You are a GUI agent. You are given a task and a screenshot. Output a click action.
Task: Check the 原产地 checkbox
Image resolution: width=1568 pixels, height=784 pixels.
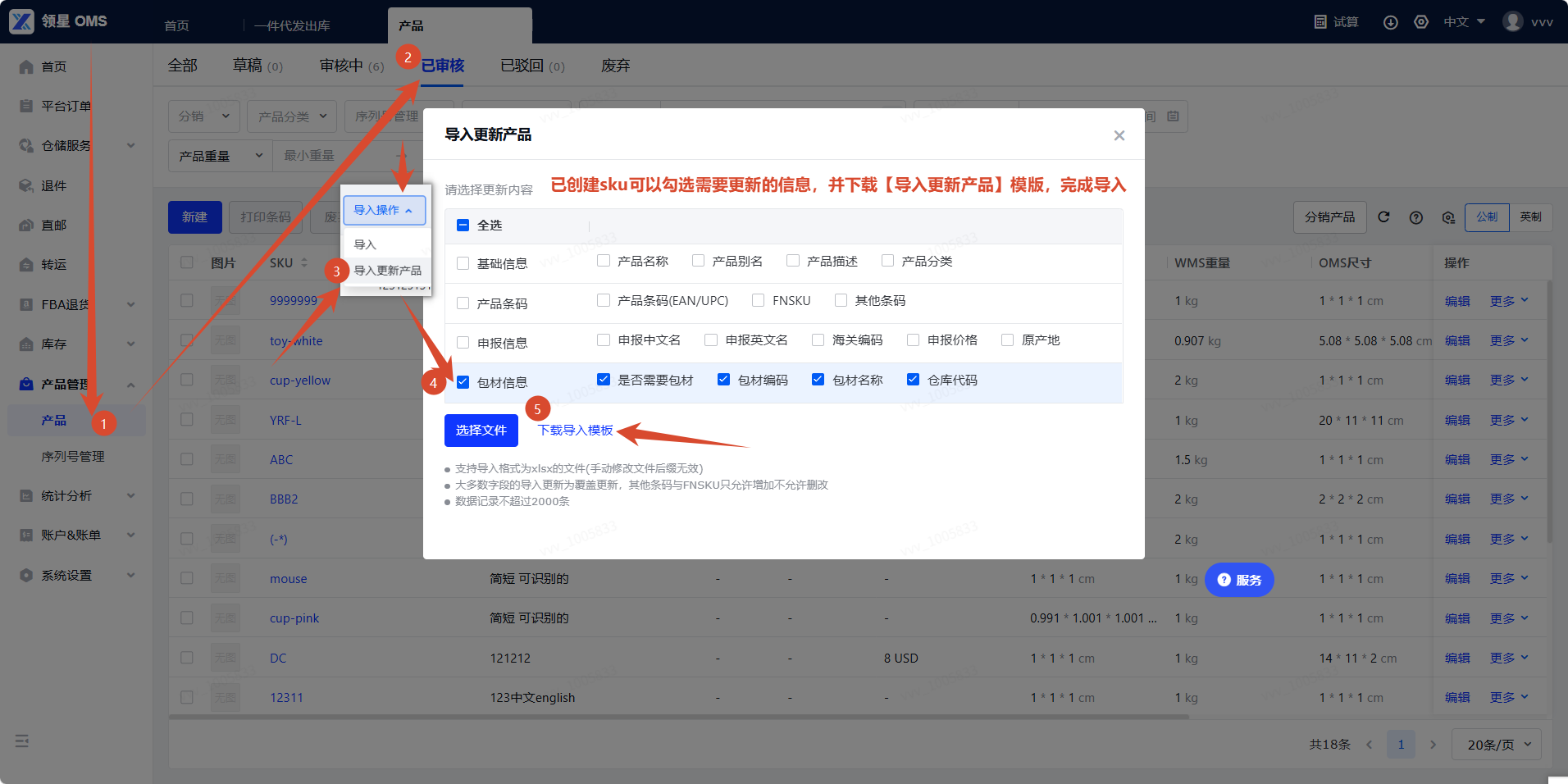(x=1007, y=340)
